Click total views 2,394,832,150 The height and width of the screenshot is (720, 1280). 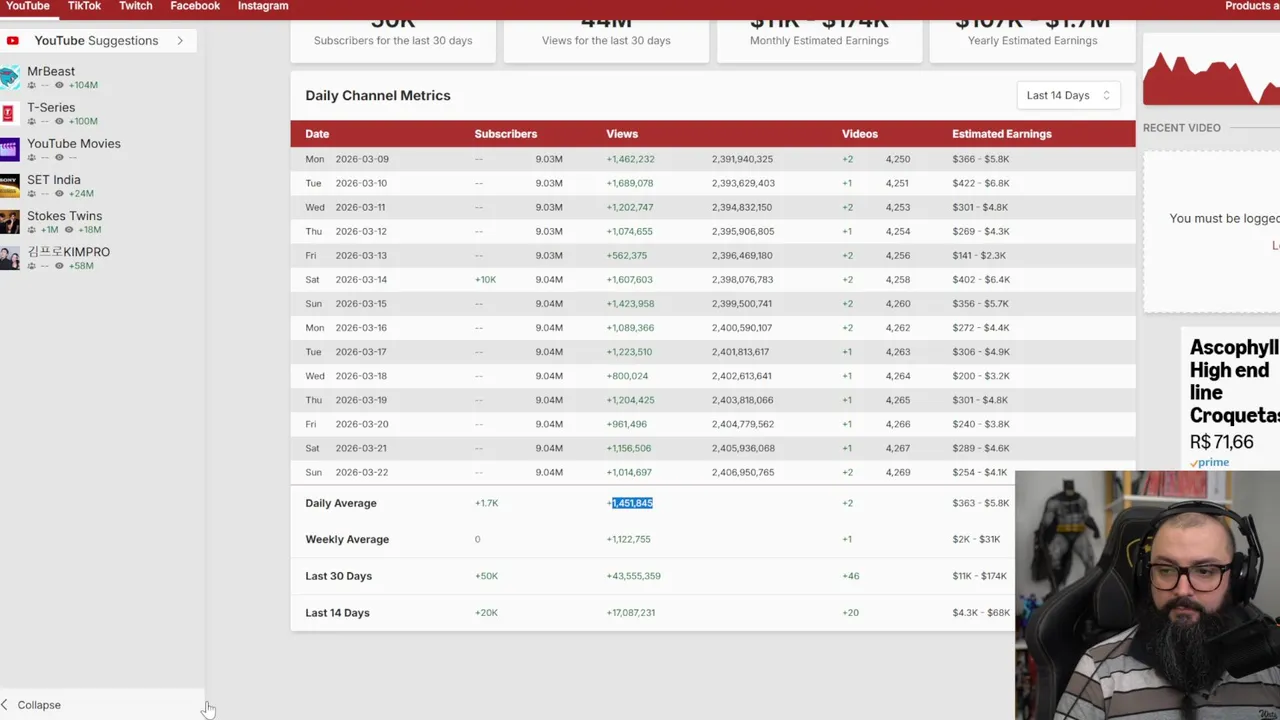[x=742, y=207]
